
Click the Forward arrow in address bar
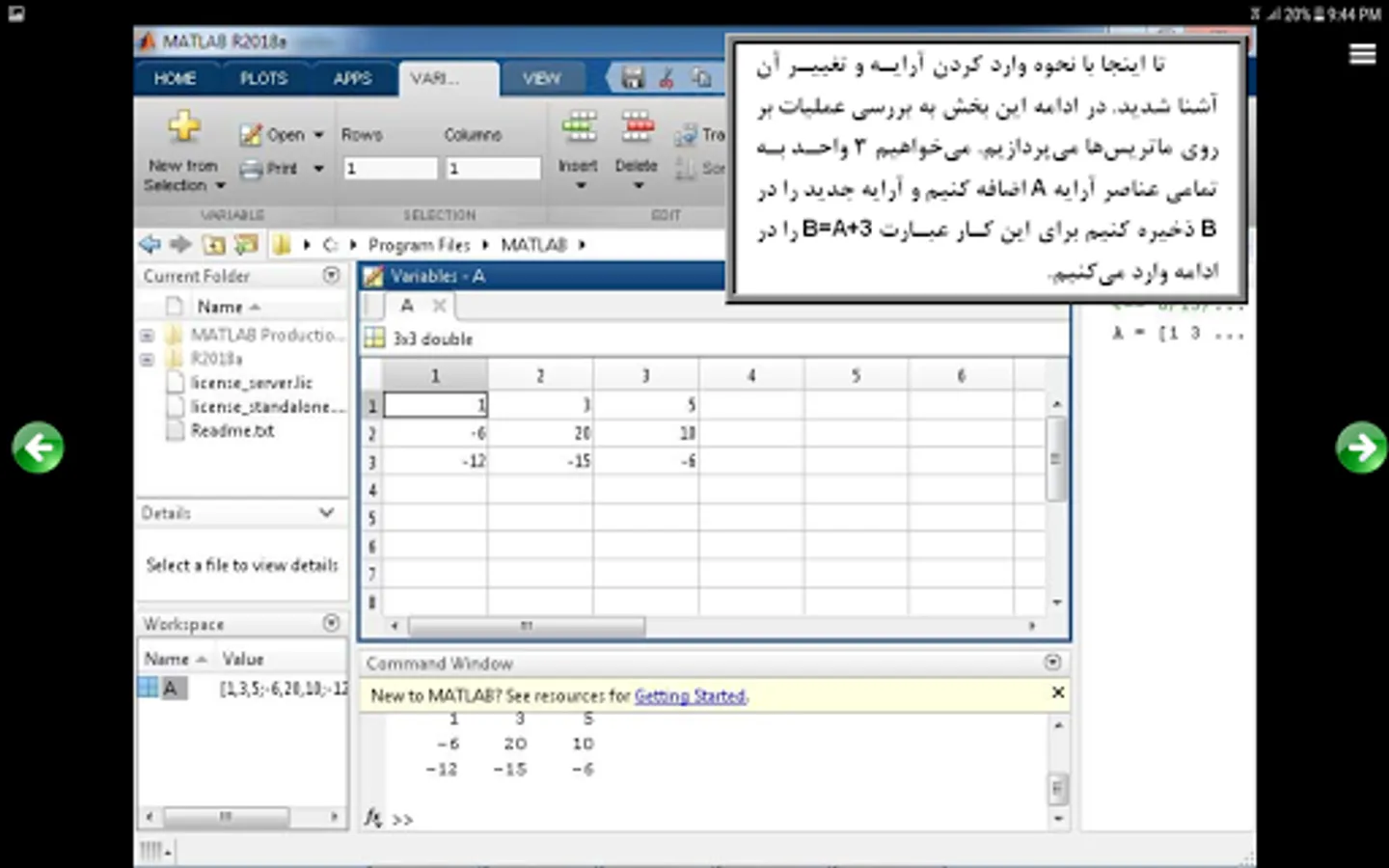(180, 244)
